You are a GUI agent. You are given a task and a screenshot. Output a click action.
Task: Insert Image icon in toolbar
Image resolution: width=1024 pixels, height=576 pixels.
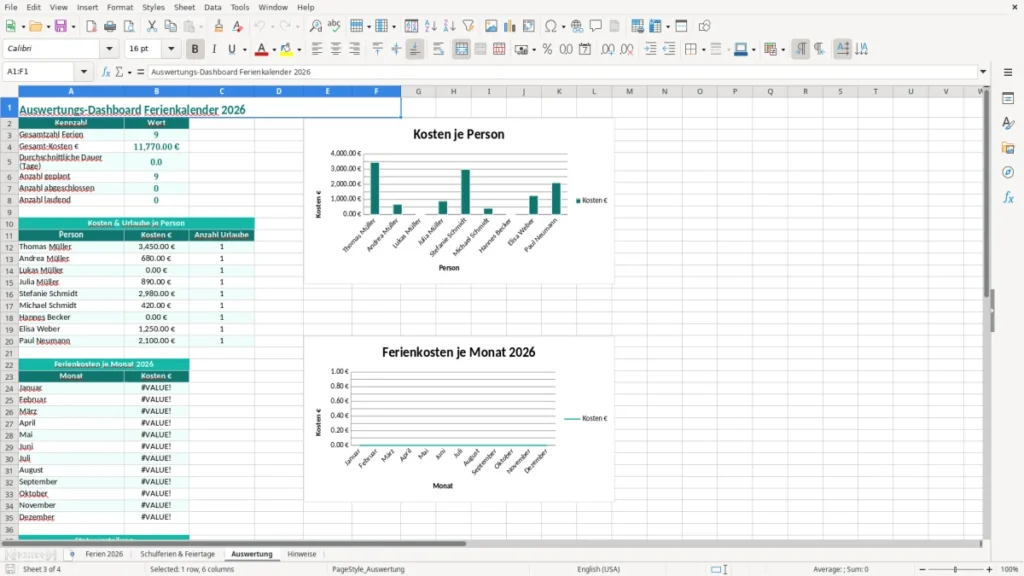491,26
